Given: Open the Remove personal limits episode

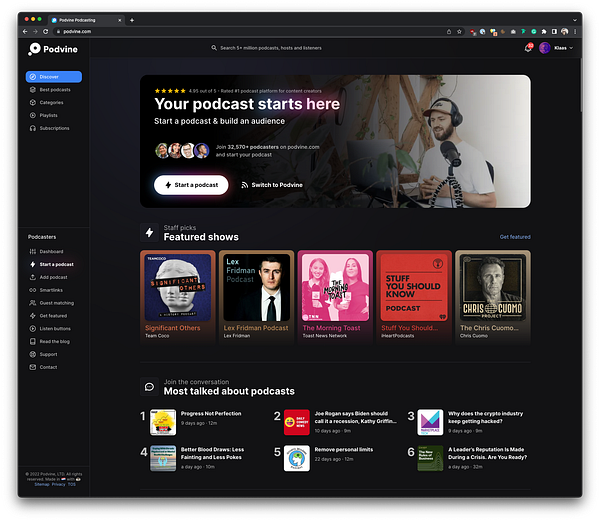Looking at the screenshot, I should coord(344,449).
